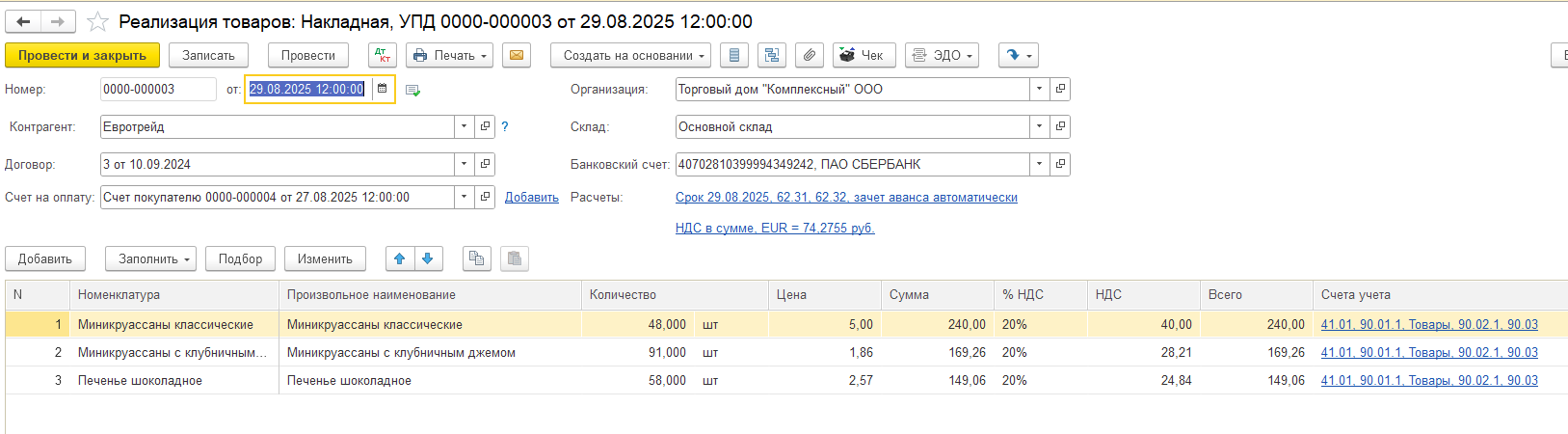The height and width of the screenshot is (434, 1568).
Task: Select price cell 2,57
Action: coord(825,380)
